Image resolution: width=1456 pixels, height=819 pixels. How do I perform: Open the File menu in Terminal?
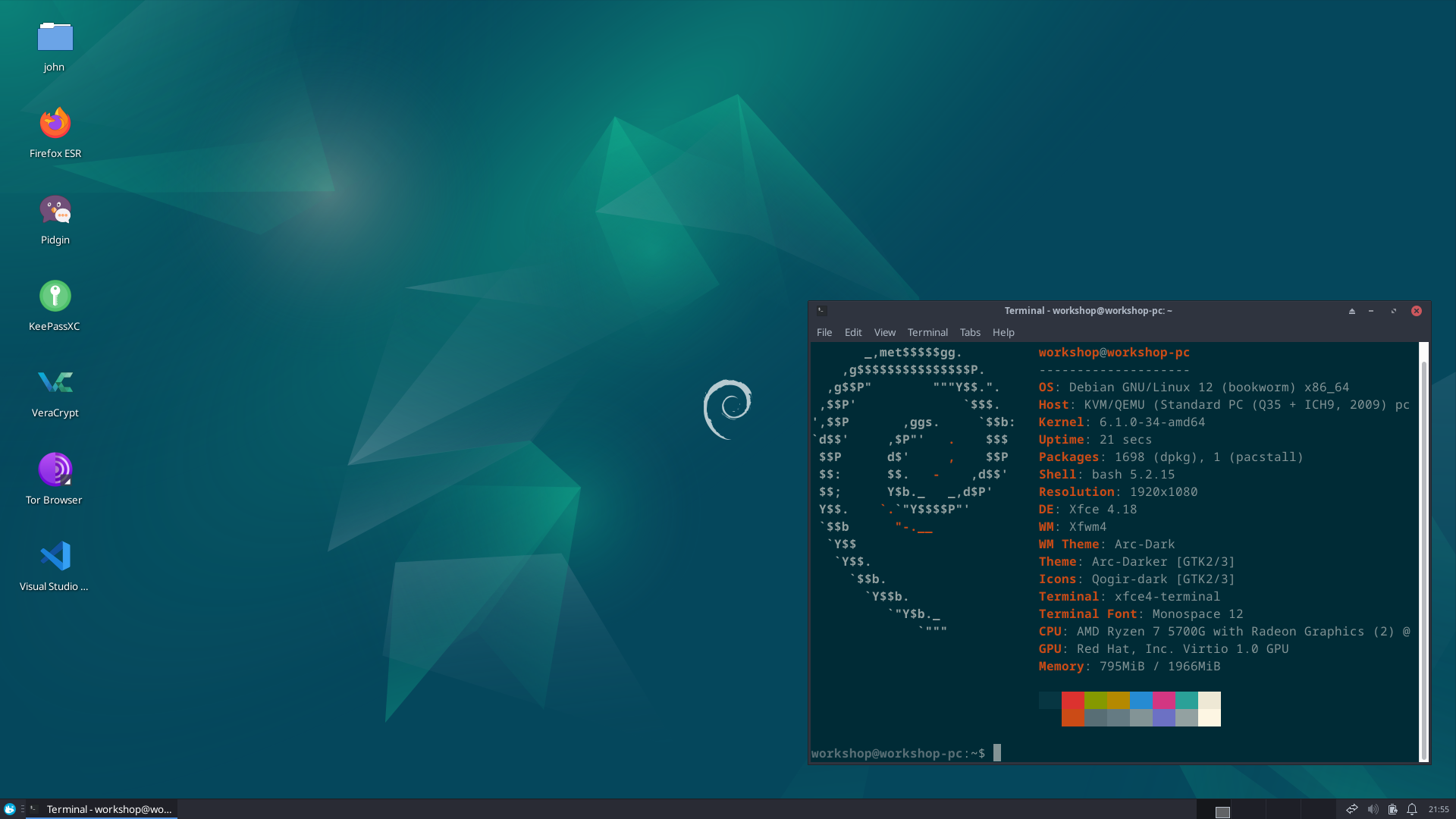[824, 332]
